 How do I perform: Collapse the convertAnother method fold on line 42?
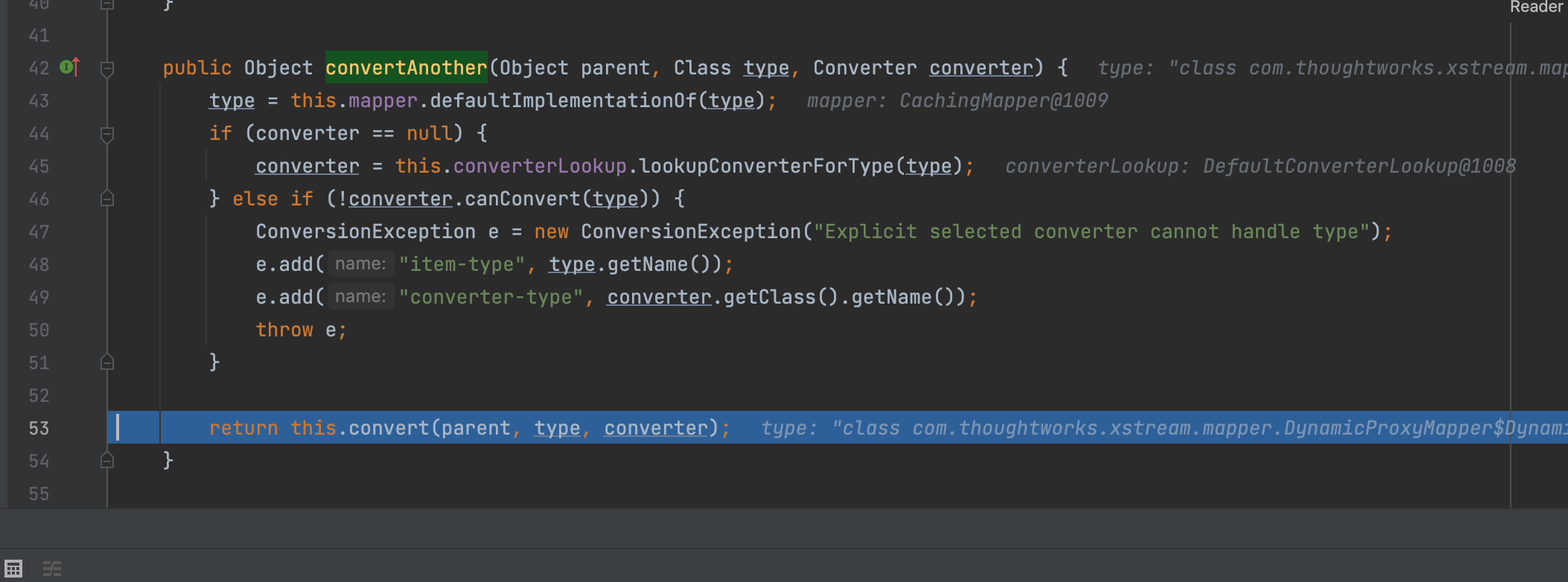(107, 68)
